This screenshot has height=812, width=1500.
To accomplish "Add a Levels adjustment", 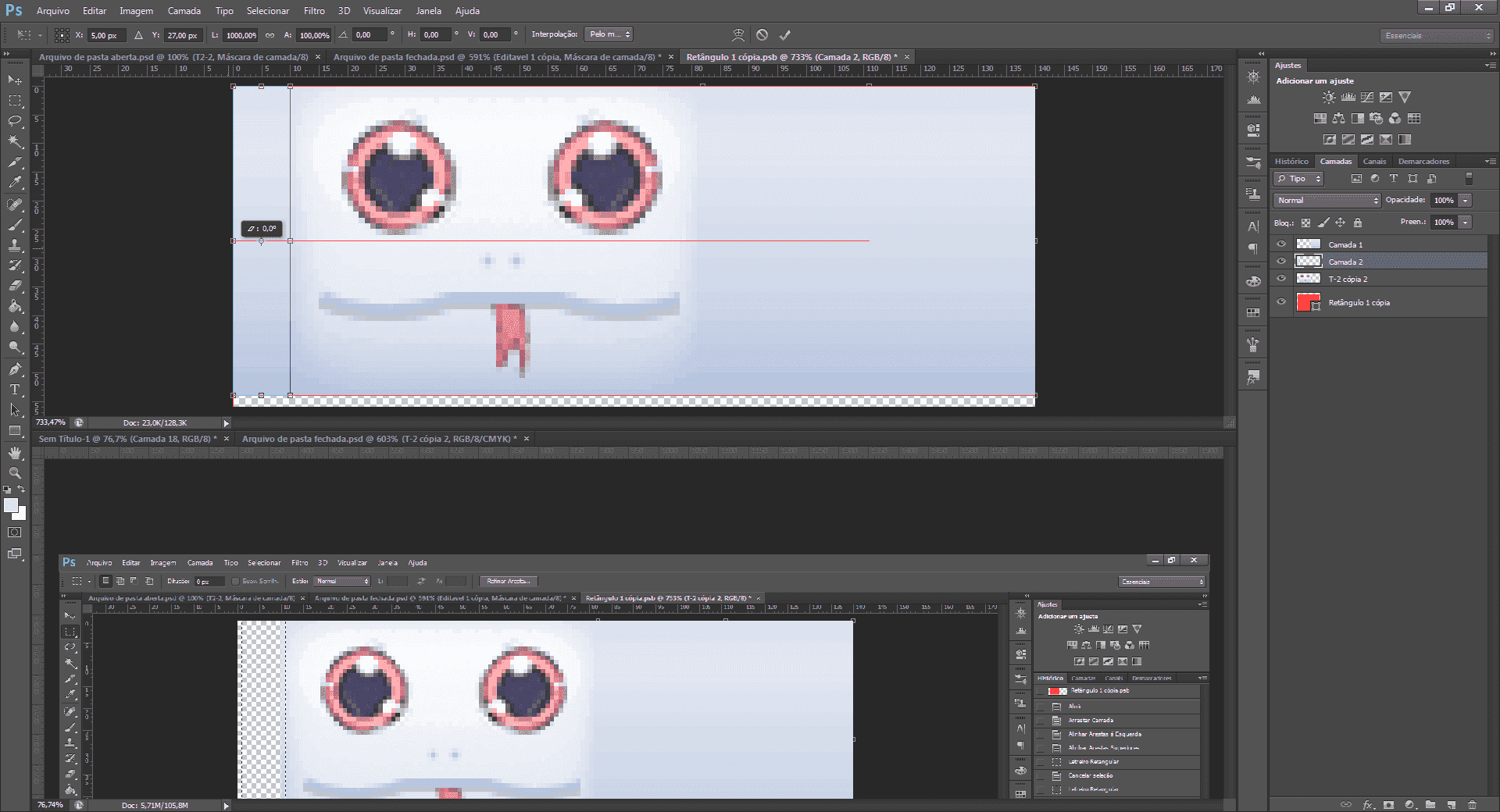I will coord(1348,98).
